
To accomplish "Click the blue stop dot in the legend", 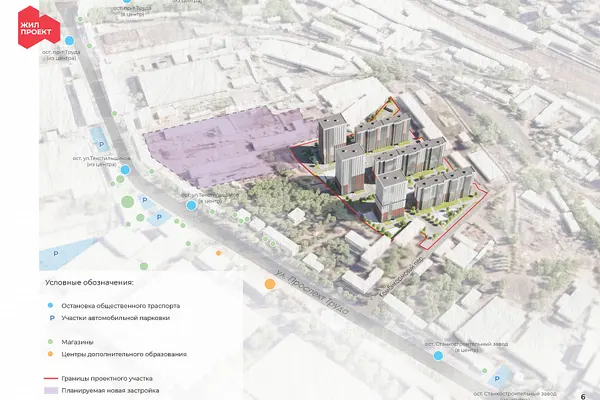I will 50,305.
